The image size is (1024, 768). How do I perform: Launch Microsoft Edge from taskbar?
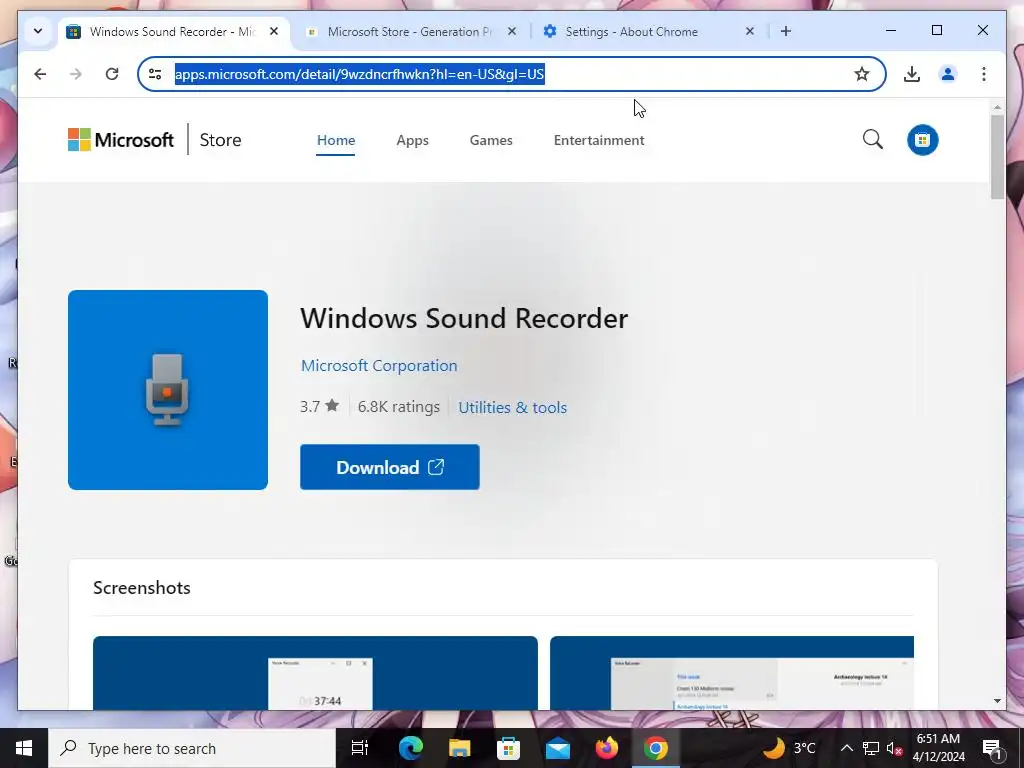[411, 748]
